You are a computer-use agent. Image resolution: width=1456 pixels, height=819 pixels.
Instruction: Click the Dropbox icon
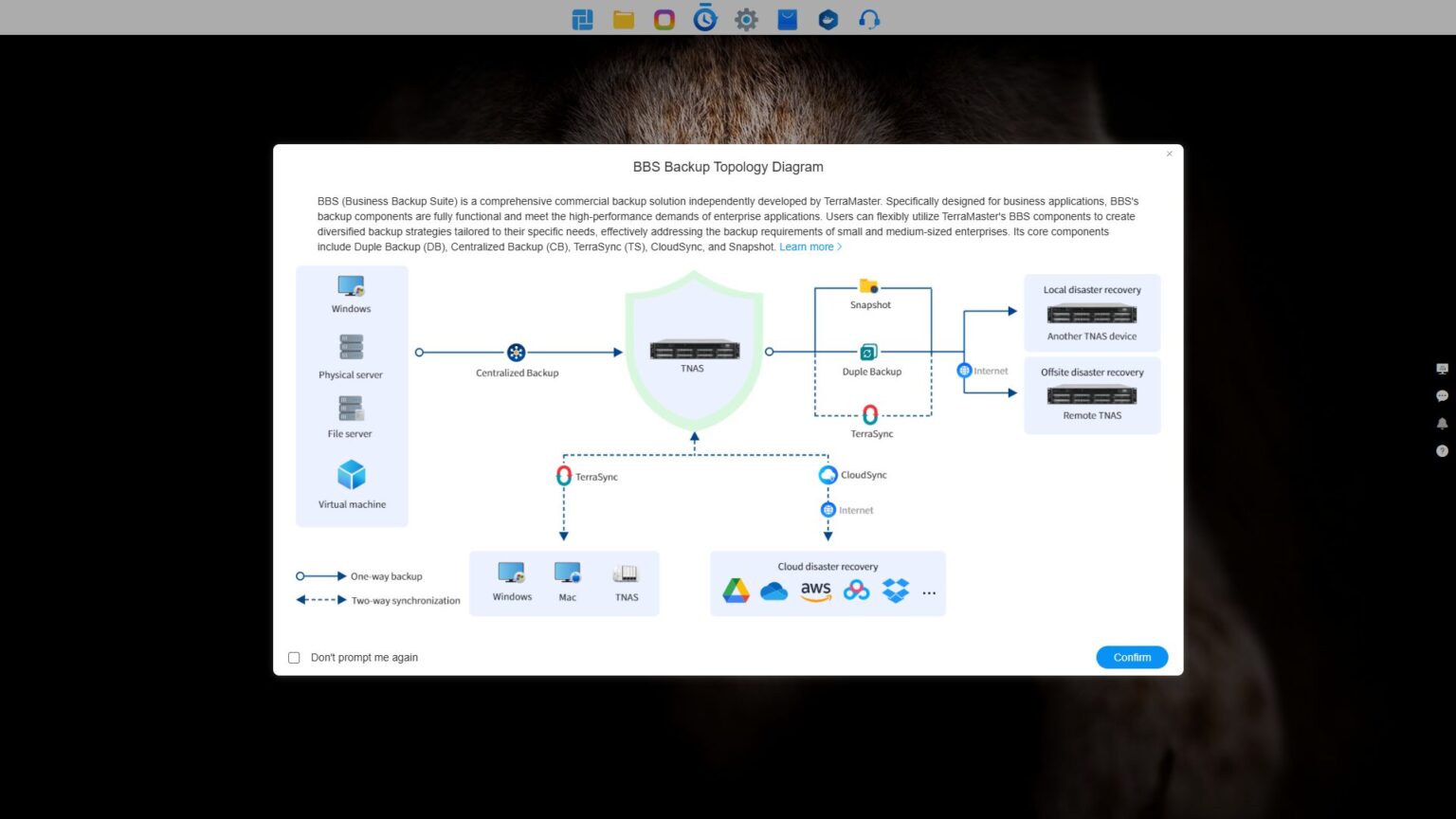pyautogui.click(x=895, y=590)
